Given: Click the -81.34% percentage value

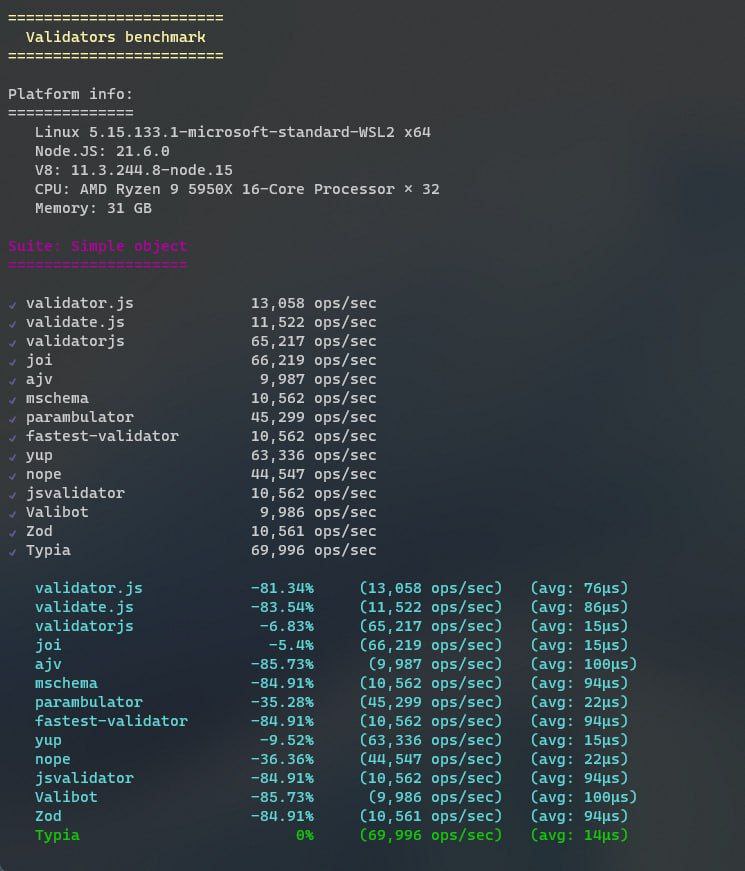Looking at the screenshot, I should coord(282,588).
